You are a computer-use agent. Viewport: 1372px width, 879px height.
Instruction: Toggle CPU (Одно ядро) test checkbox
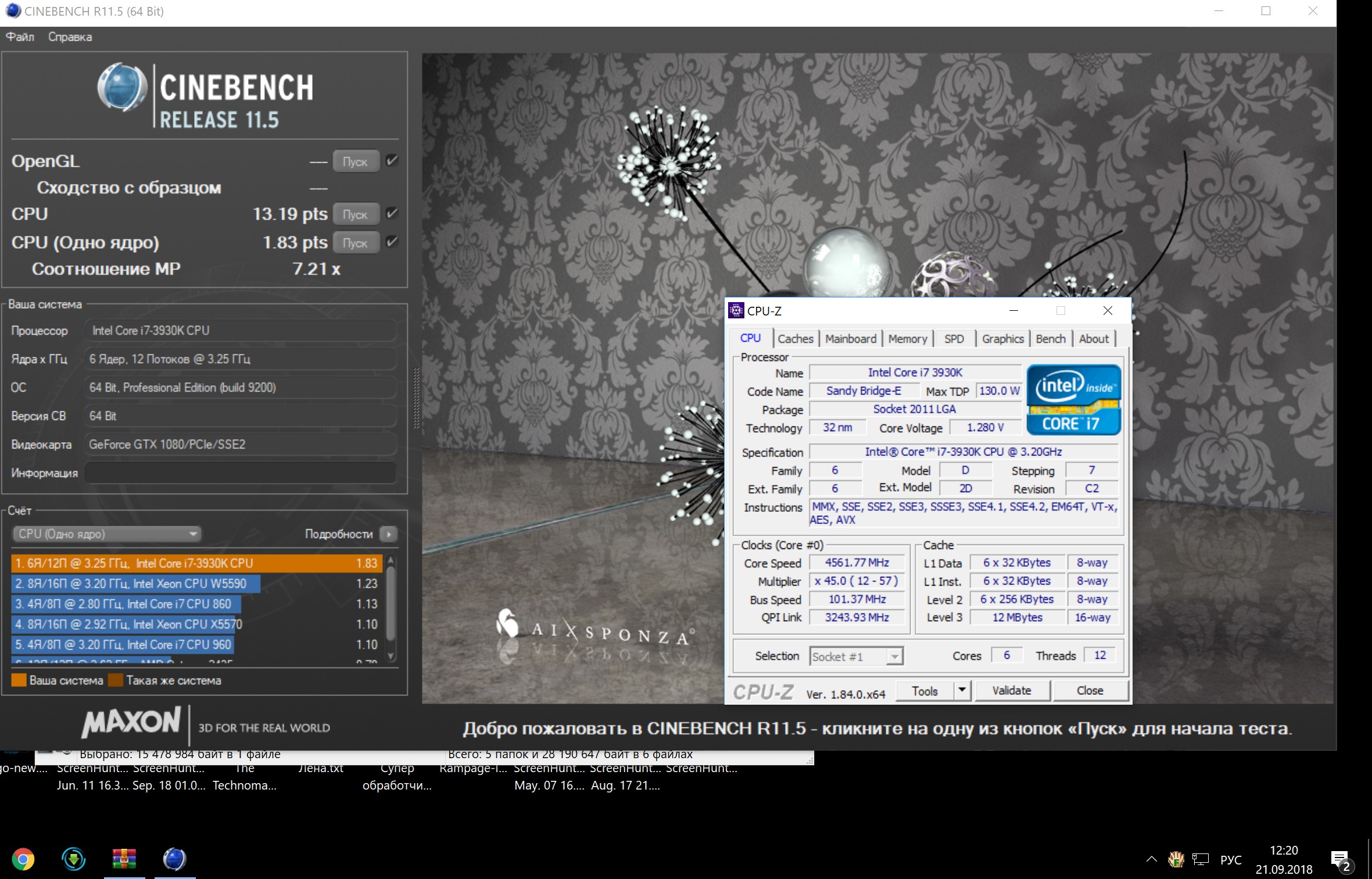392,242
